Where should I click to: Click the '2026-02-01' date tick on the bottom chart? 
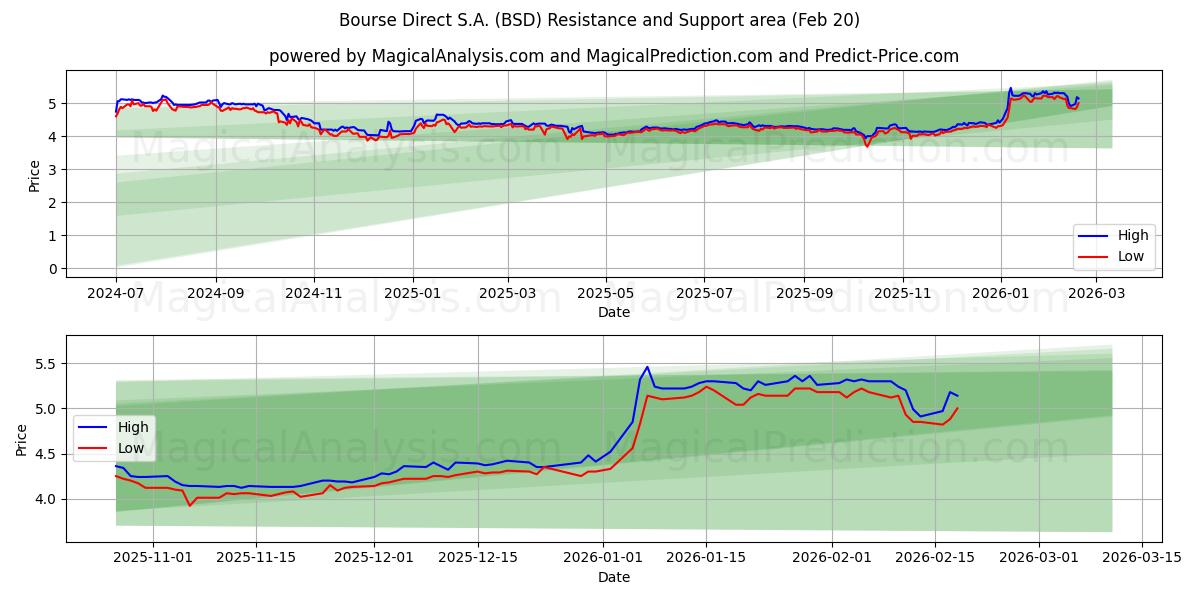pos(831,559)
